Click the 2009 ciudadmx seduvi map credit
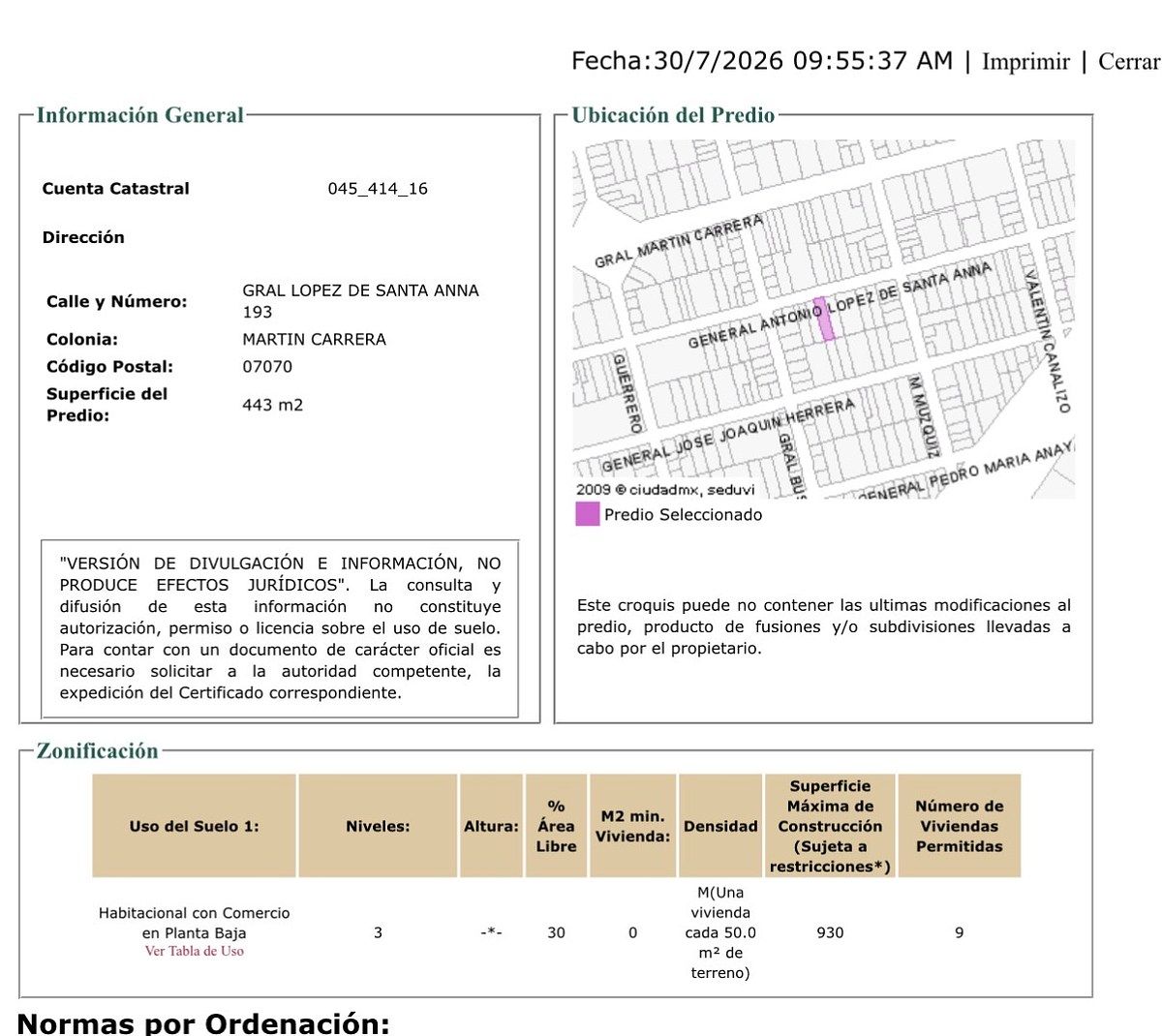This screenshot has height=1036, width=1162. (665, 490)
